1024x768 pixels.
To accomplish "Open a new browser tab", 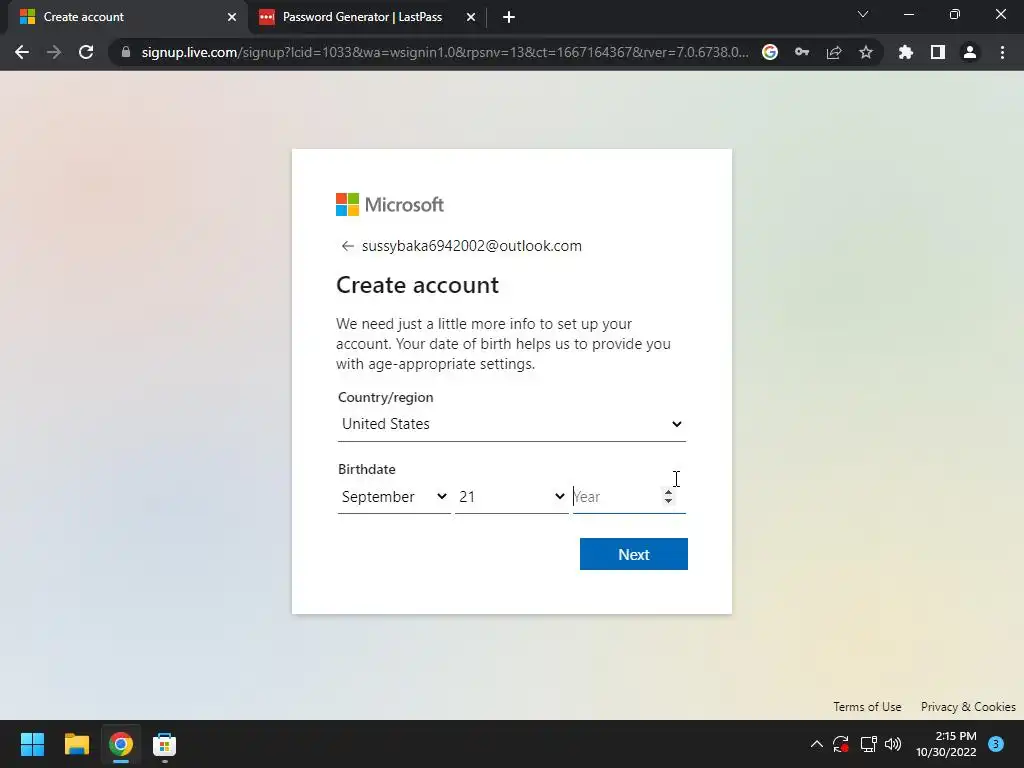I will [509, 18].
